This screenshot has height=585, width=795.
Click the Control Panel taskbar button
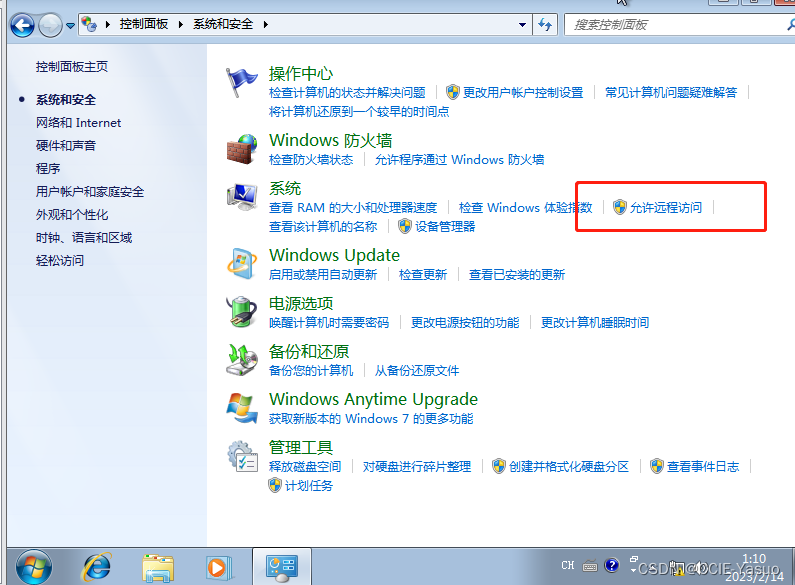point(281,567)
